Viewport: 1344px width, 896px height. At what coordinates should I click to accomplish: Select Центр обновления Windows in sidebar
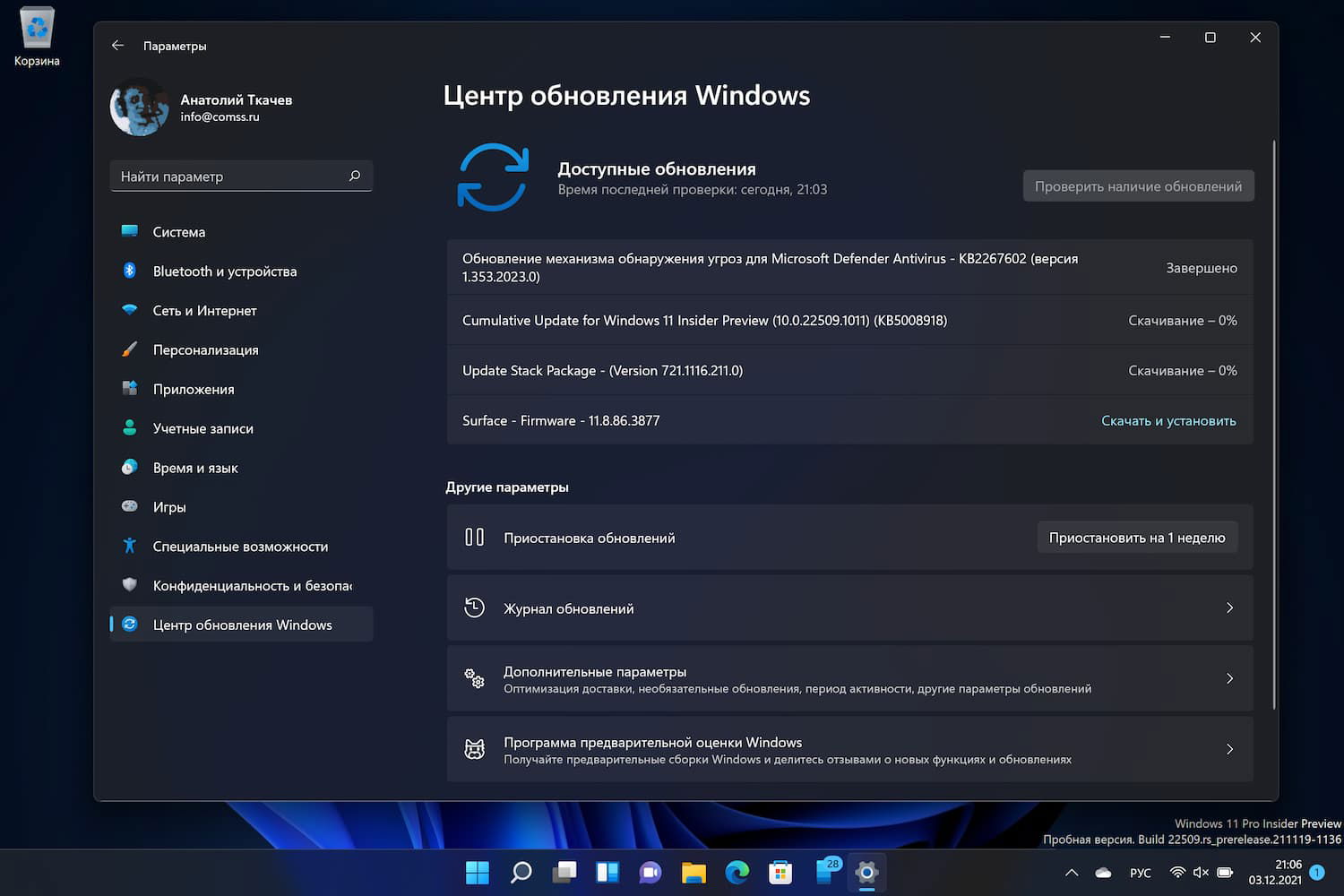(x=243, y=625)
